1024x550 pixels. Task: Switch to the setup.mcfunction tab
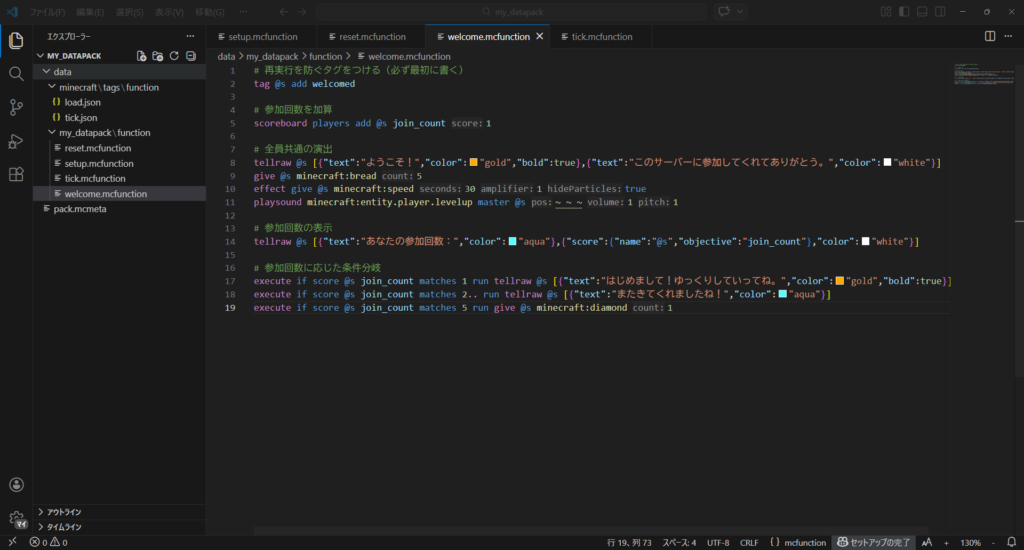tap(256, 36)
